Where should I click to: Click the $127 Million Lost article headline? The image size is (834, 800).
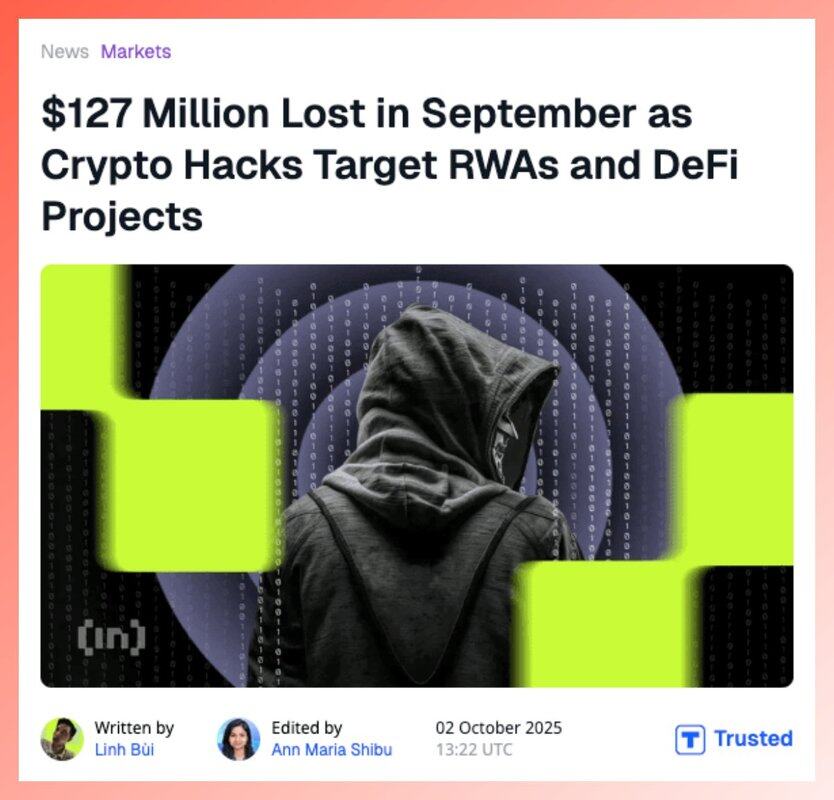pos(390,164)
